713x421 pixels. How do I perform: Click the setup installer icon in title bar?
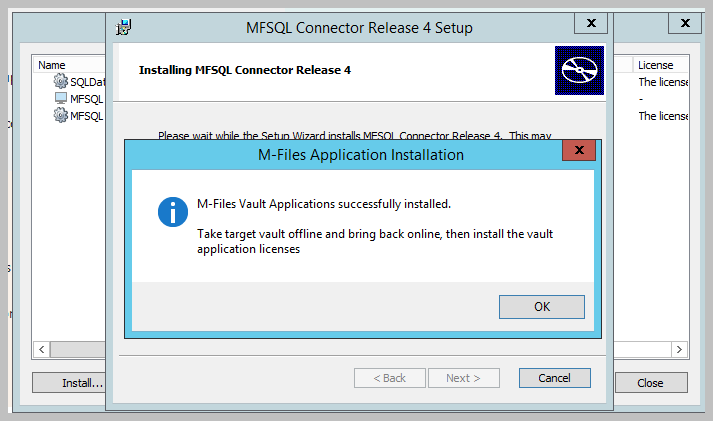tap(124, 27)
